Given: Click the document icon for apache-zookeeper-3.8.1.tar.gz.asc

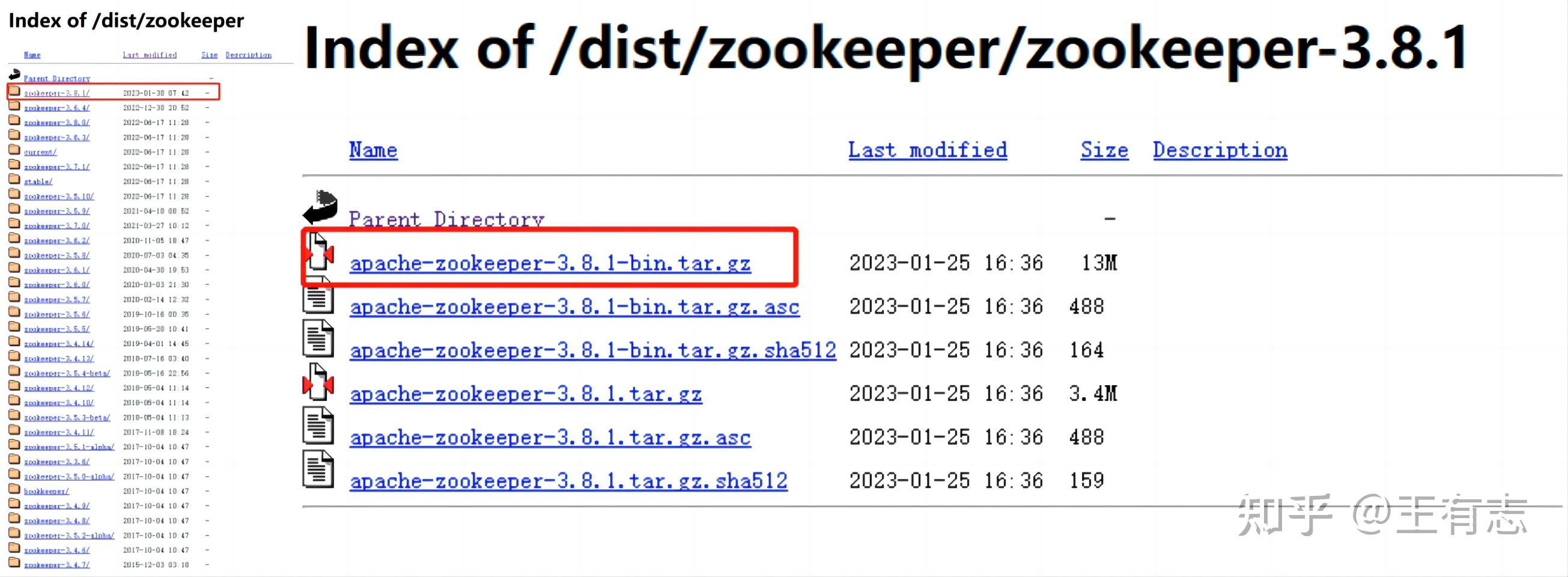Looking at the screenshot, I should coord(318,426).
